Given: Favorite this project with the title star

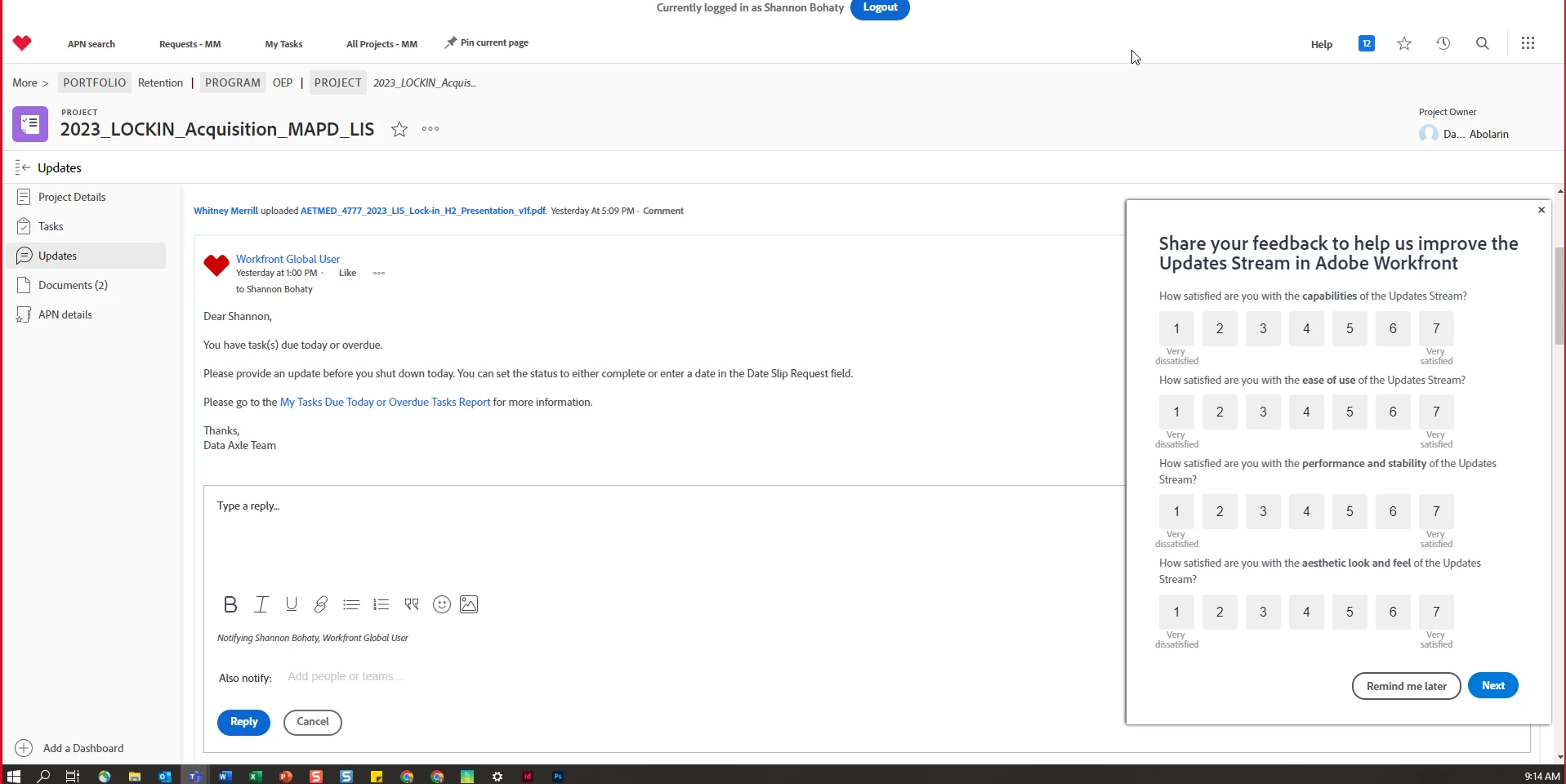Looking at the screenshot, I should point(399,129).
